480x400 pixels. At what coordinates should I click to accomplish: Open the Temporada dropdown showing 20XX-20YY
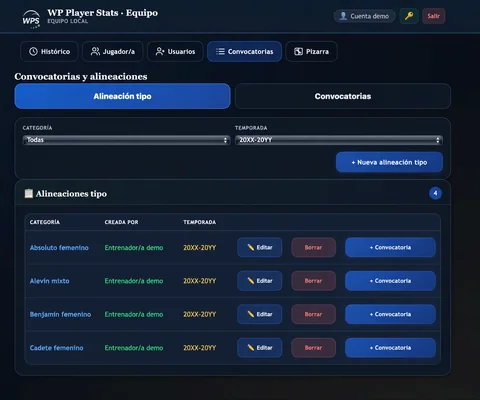(x=339, y=140)
